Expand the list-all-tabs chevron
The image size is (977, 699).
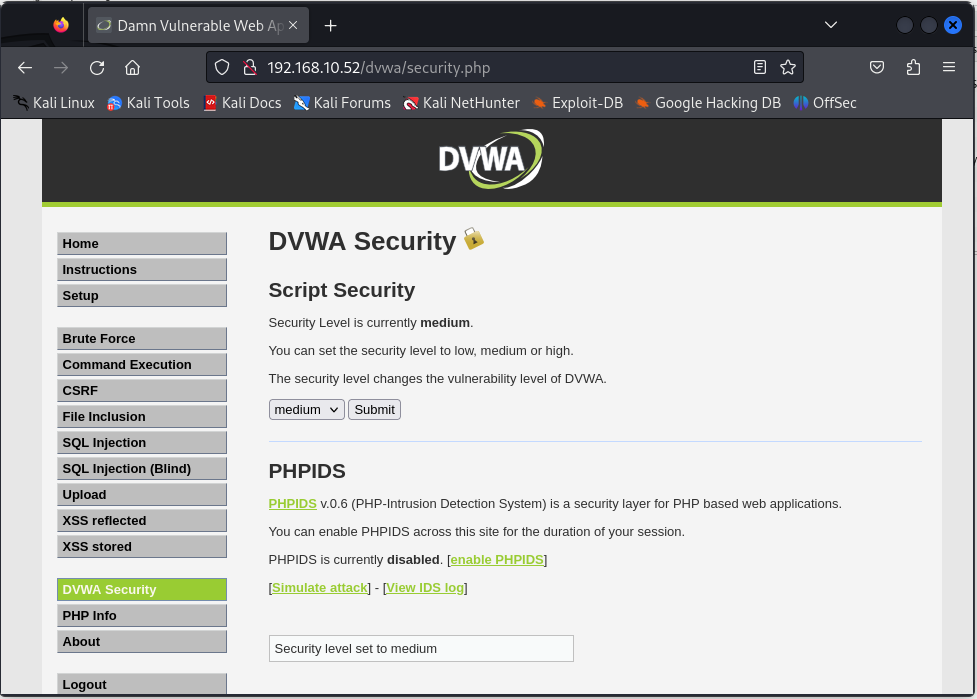[x=831, y=25]
